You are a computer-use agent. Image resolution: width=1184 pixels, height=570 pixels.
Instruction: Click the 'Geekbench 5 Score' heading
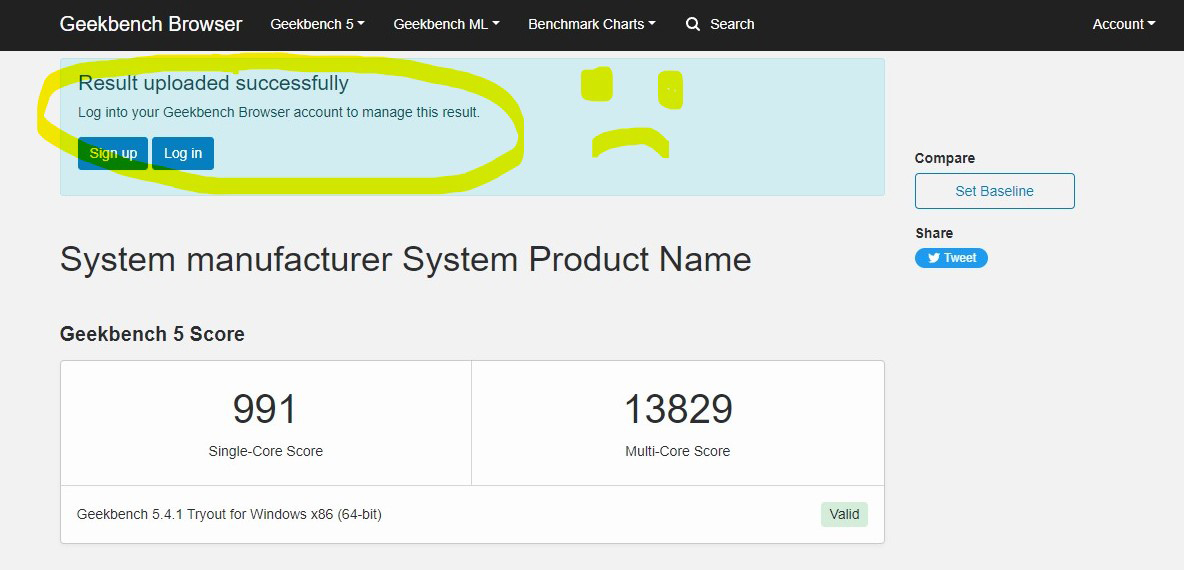pos(153,334)
